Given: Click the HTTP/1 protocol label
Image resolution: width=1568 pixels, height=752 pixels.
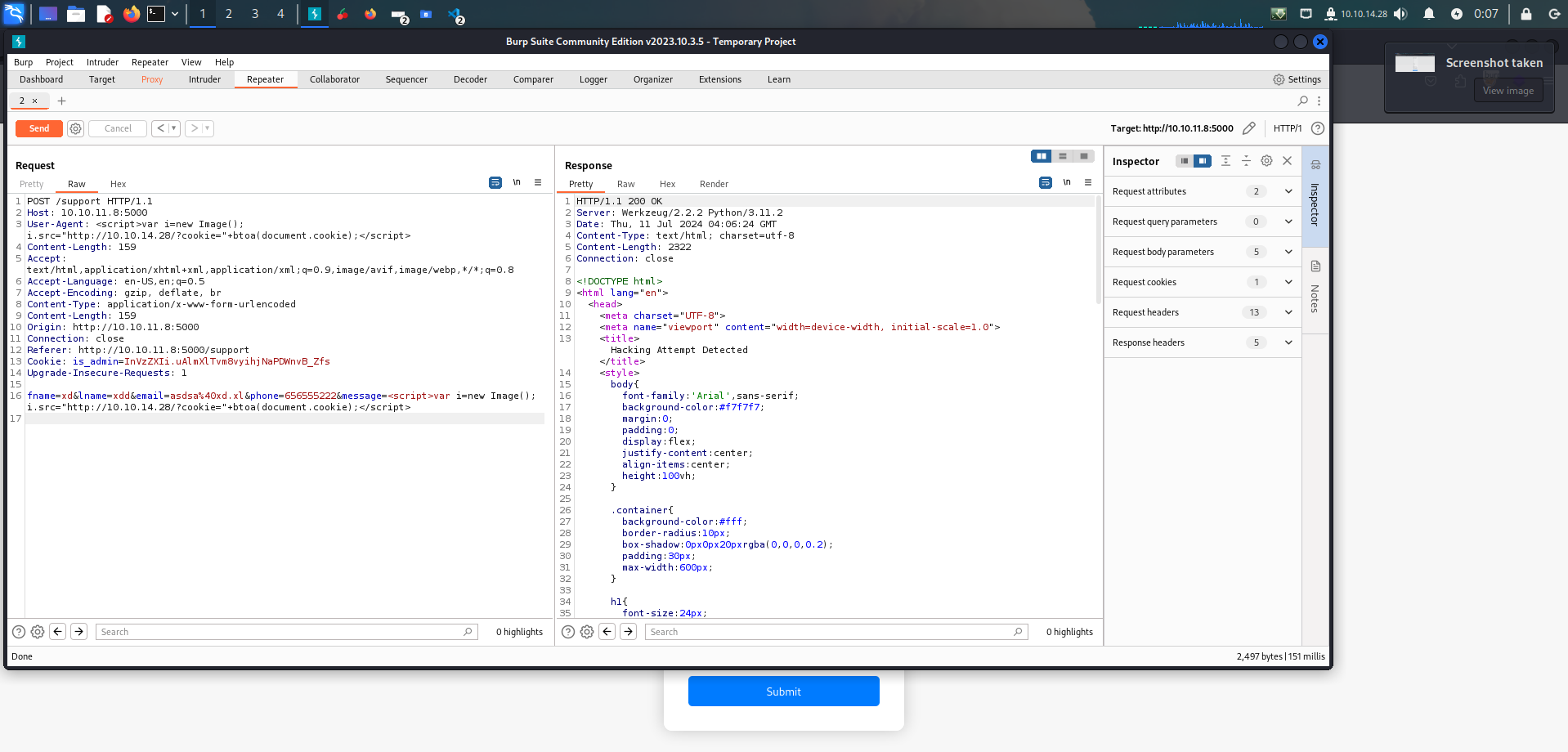Looking at the screenshot, I should [1288, 128].
